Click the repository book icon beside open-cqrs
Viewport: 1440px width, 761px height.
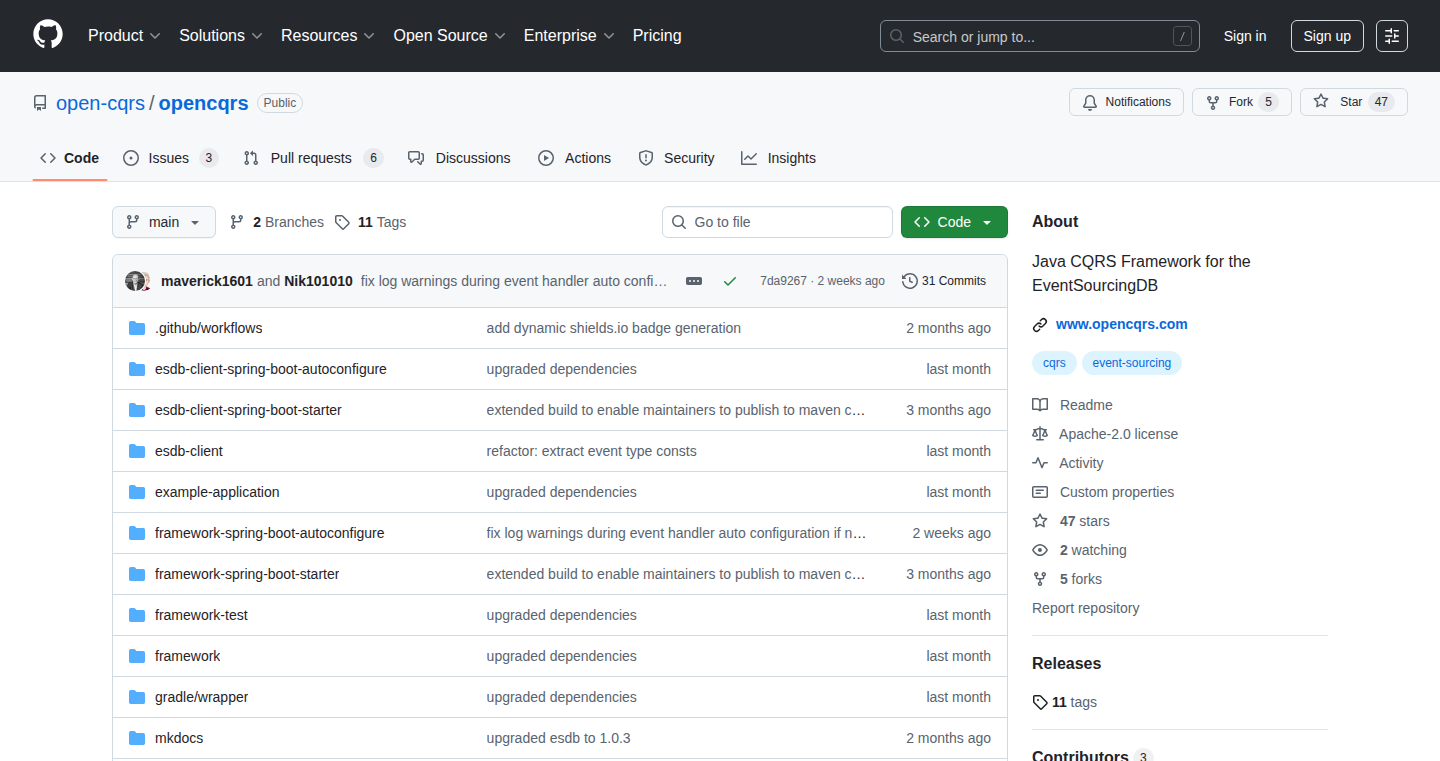(40, 103)
